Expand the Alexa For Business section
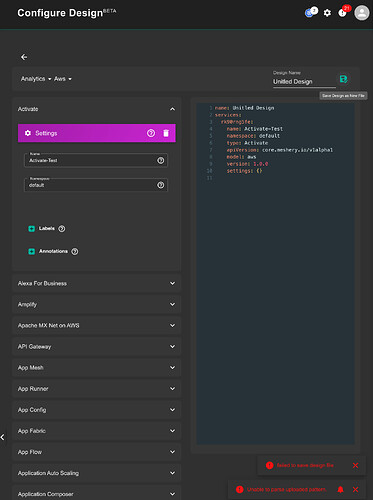Viewport: 373px width, 500px height. click(97, 283)
